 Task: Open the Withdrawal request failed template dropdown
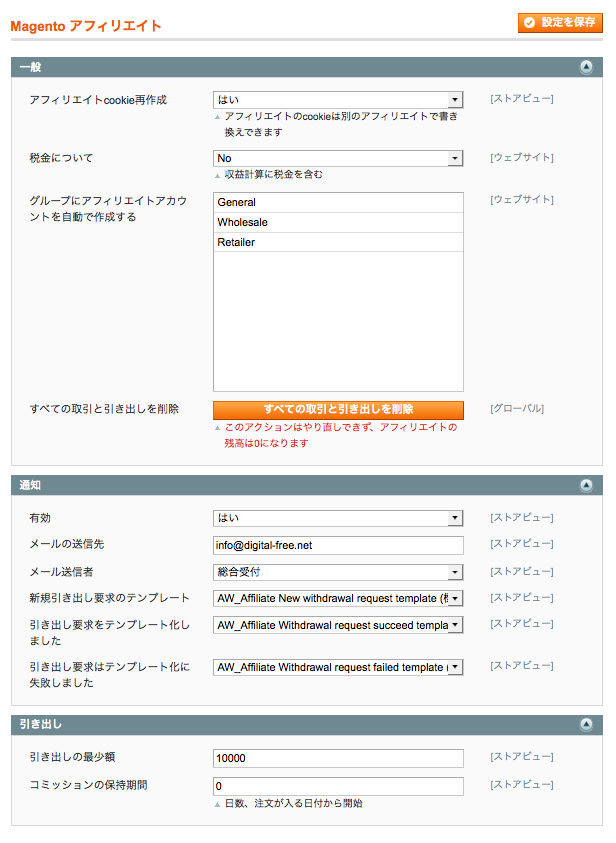338,667
